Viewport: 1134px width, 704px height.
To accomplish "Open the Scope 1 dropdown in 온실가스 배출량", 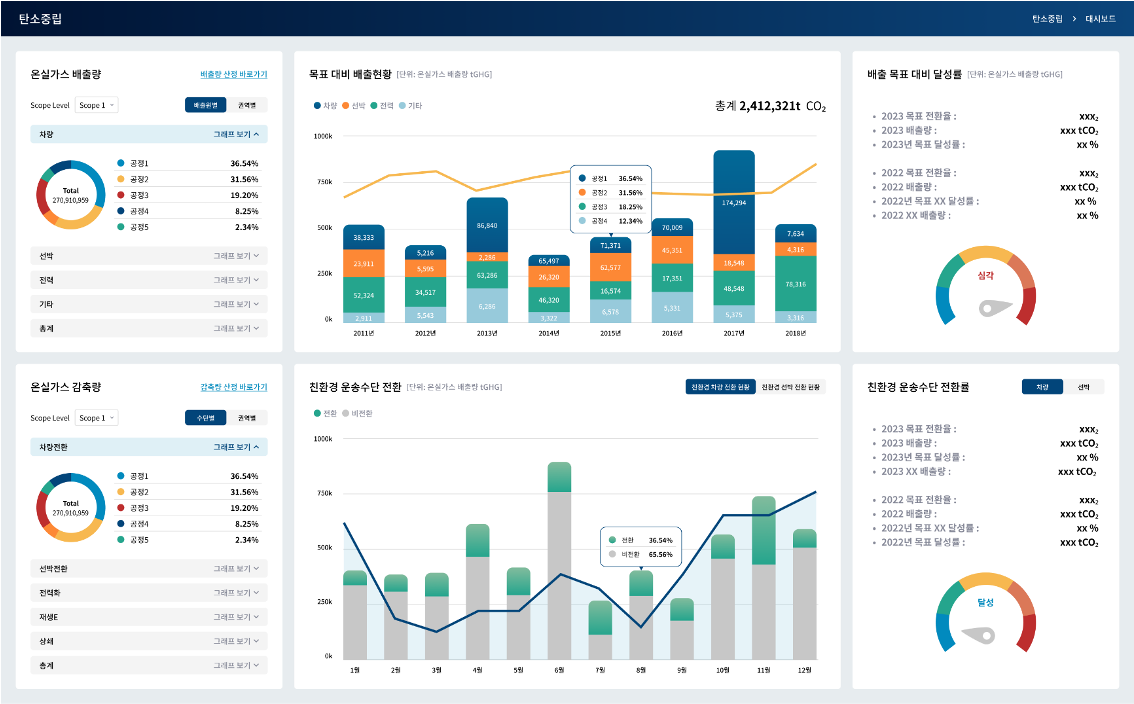I will [x=97, y=105].
